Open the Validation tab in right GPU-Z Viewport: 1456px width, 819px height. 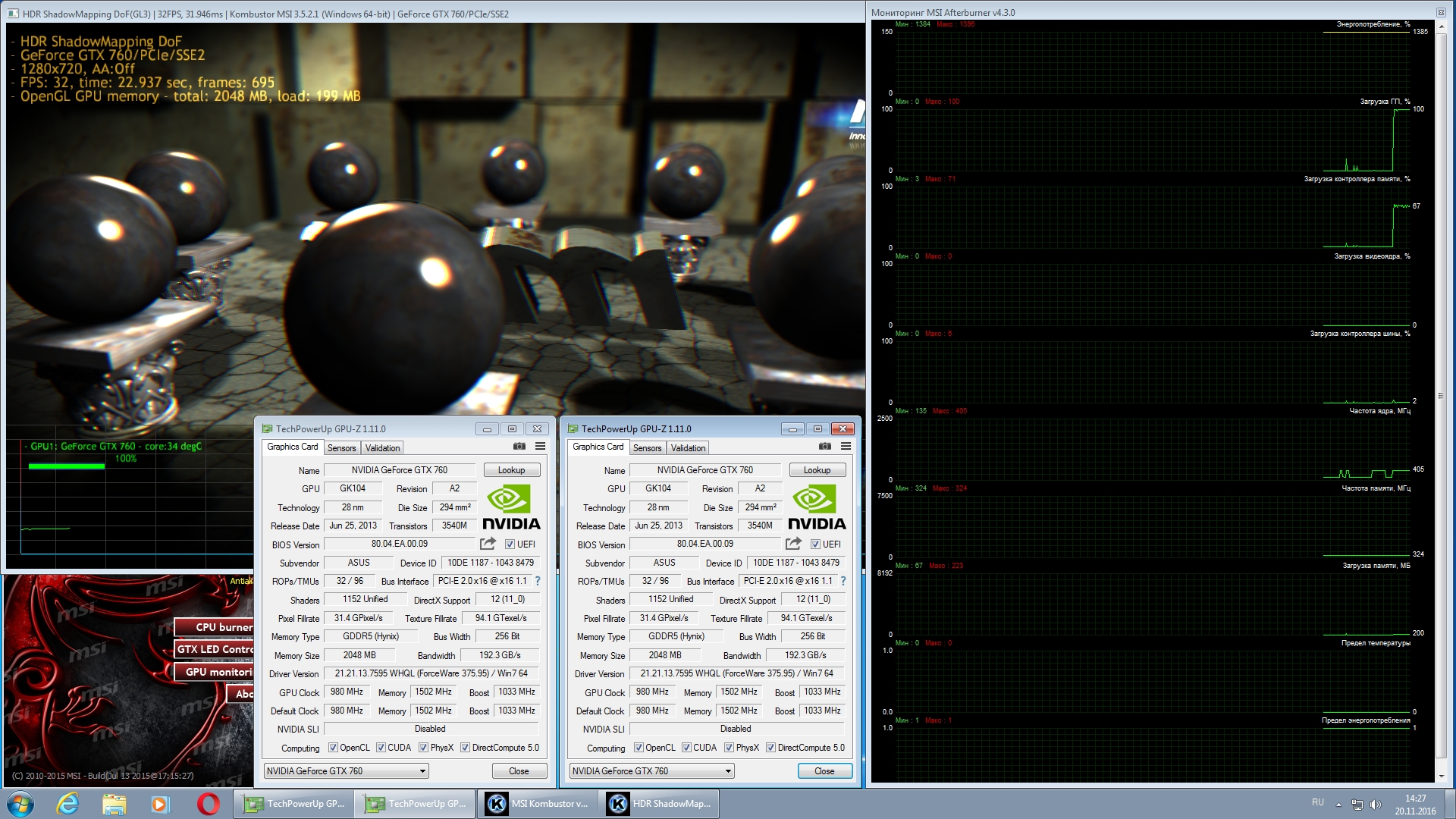point(688,448)
